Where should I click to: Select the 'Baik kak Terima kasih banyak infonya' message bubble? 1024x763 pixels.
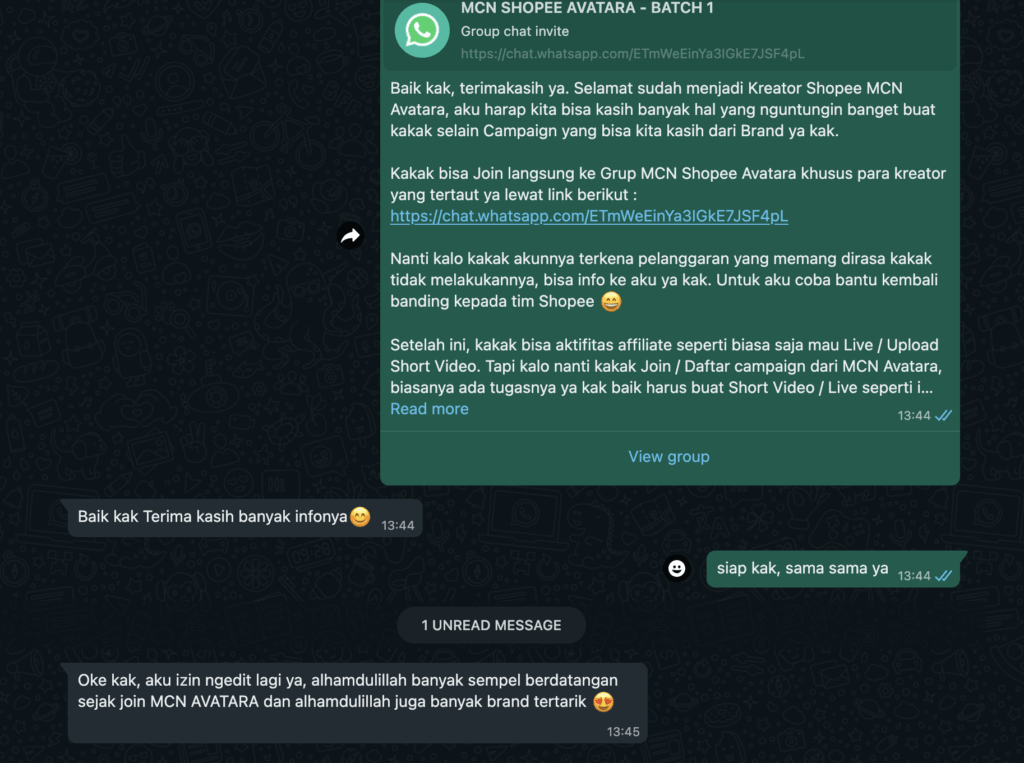pos(245,517)
